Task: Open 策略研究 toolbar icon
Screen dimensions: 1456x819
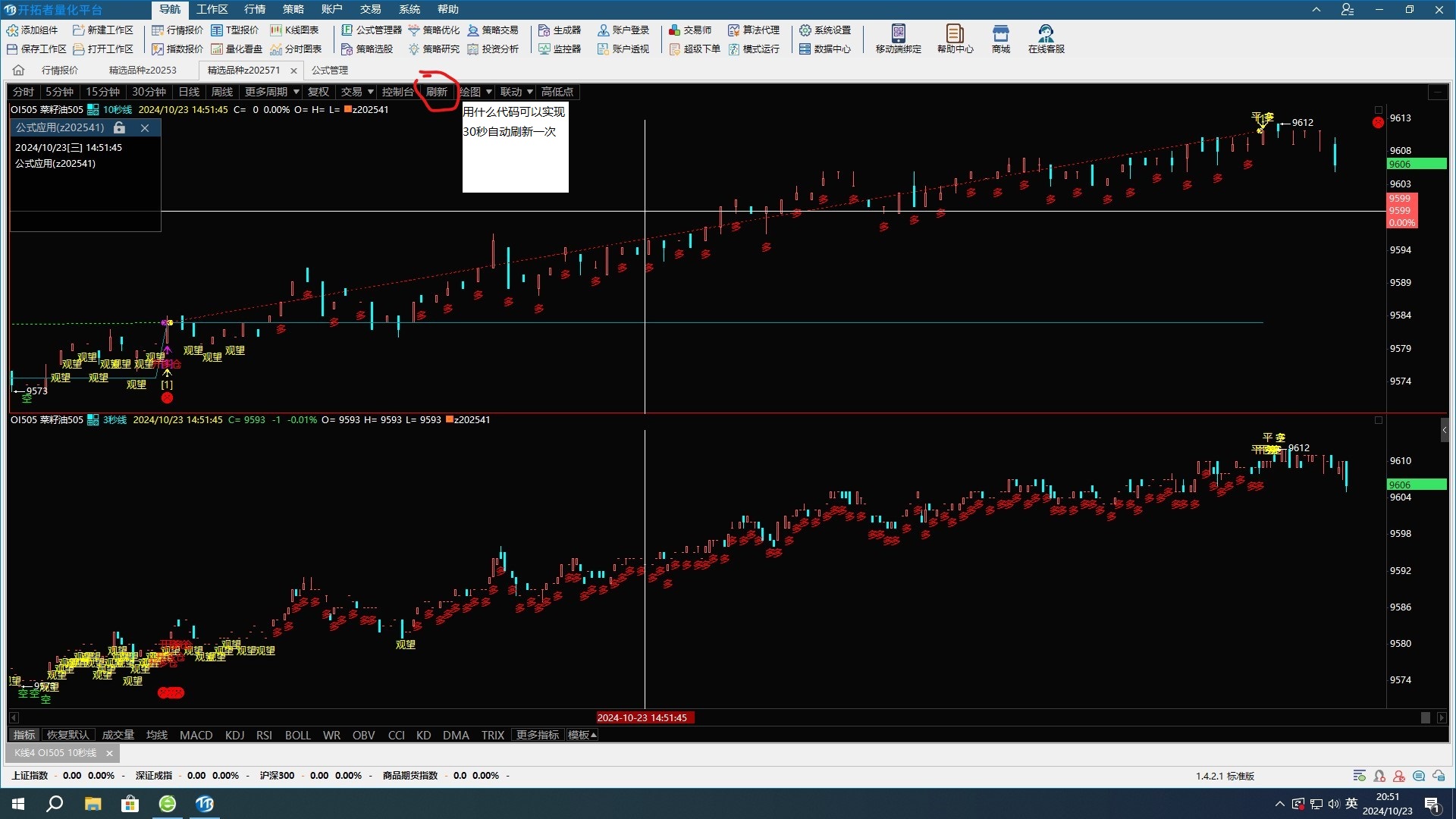Action: 414,49
